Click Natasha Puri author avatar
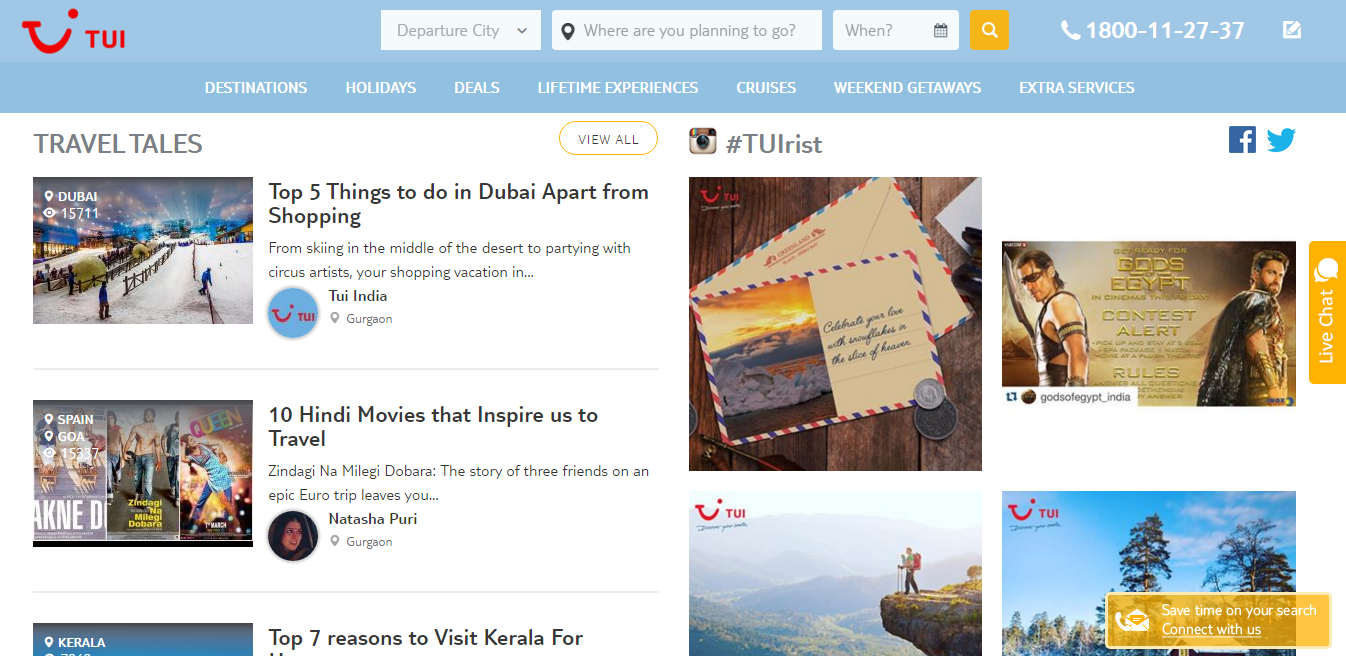The image size is (1346, 656). (x=293, y=536)
